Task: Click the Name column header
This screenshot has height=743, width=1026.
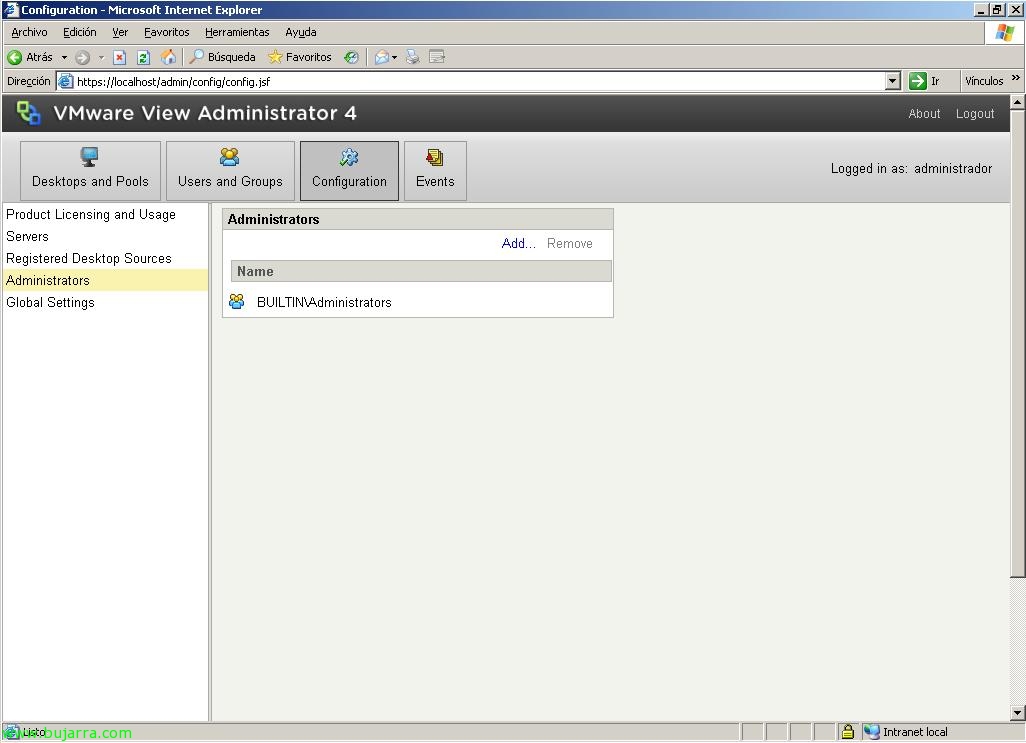Action: (x=421, y=271)
